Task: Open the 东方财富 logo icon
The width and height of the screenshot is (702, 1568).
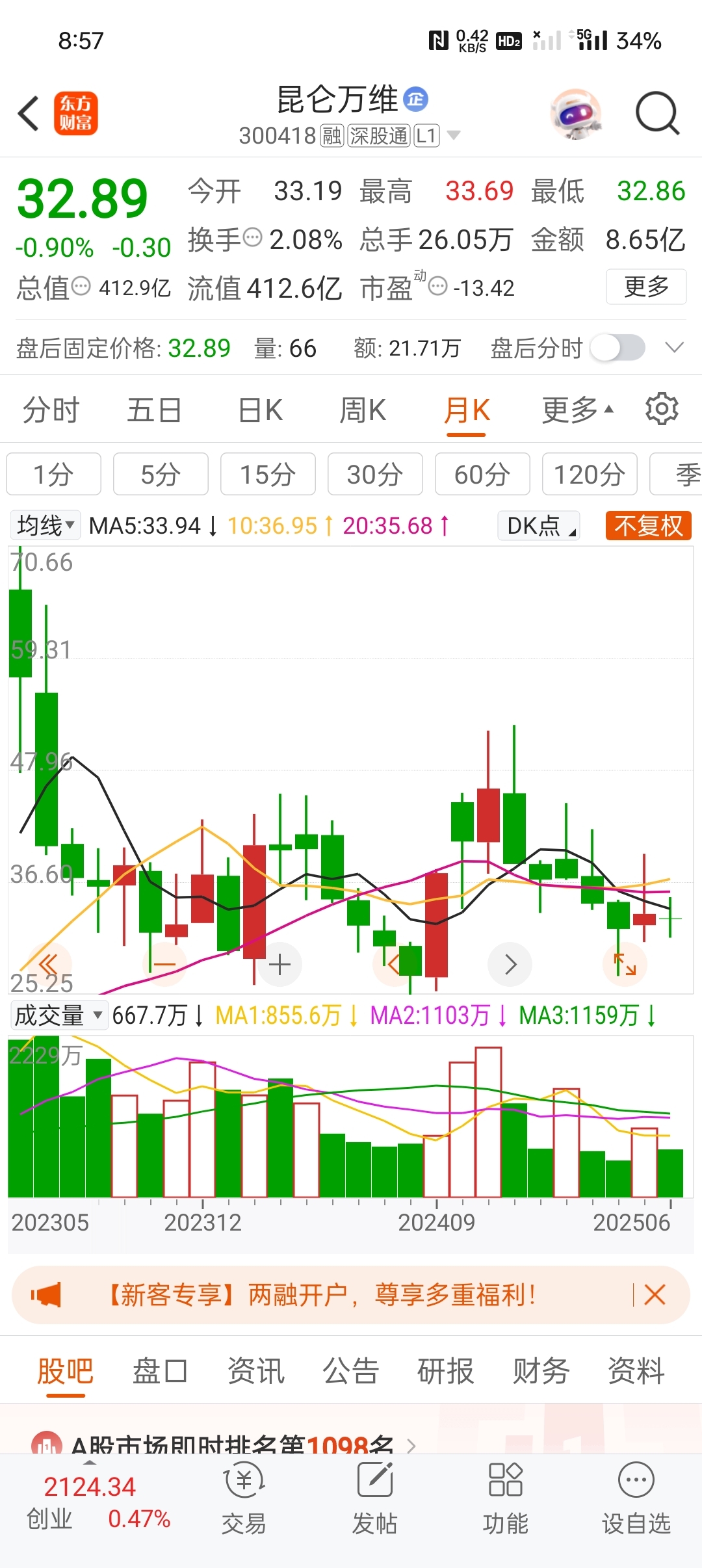Action: [x=75, y=113]
